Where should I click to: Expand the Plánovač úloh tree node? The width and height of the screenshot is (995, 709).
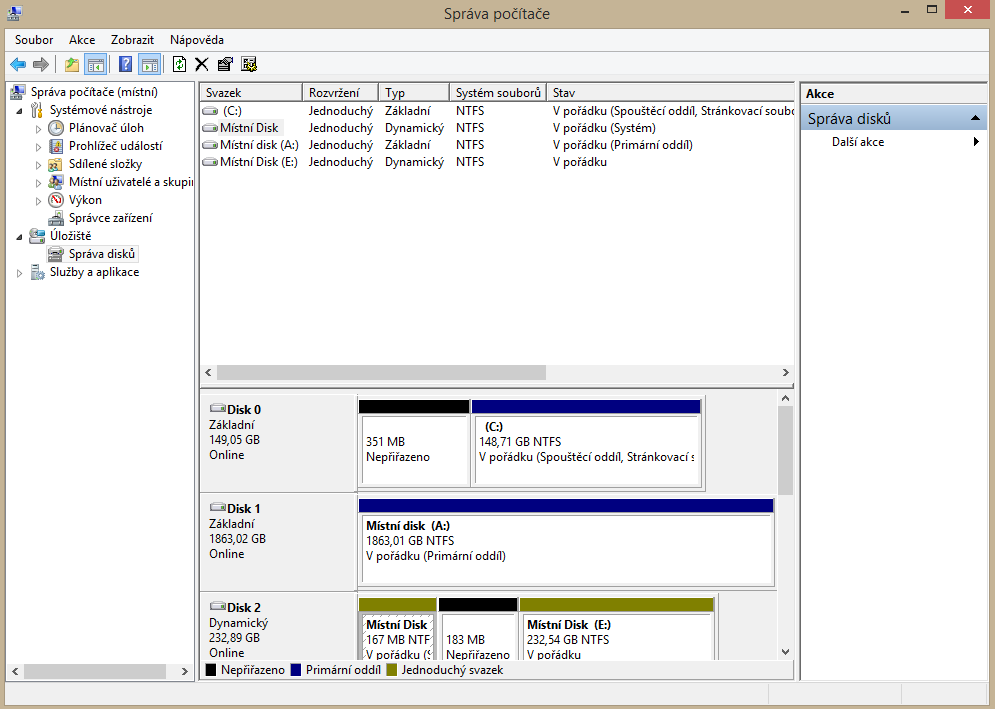[39, 129]
